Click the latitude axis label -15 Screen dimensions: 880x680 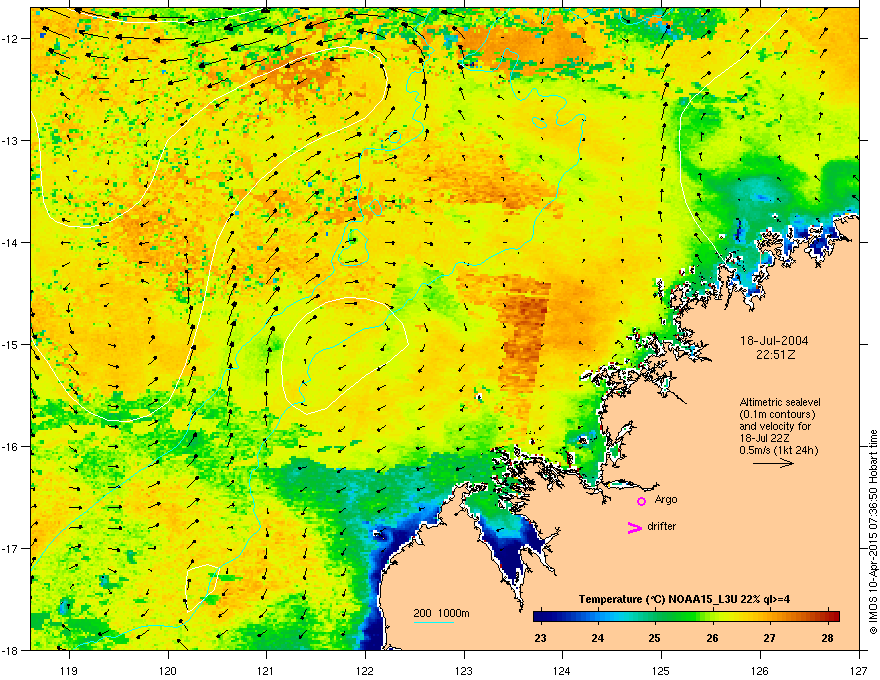(11, 344)
